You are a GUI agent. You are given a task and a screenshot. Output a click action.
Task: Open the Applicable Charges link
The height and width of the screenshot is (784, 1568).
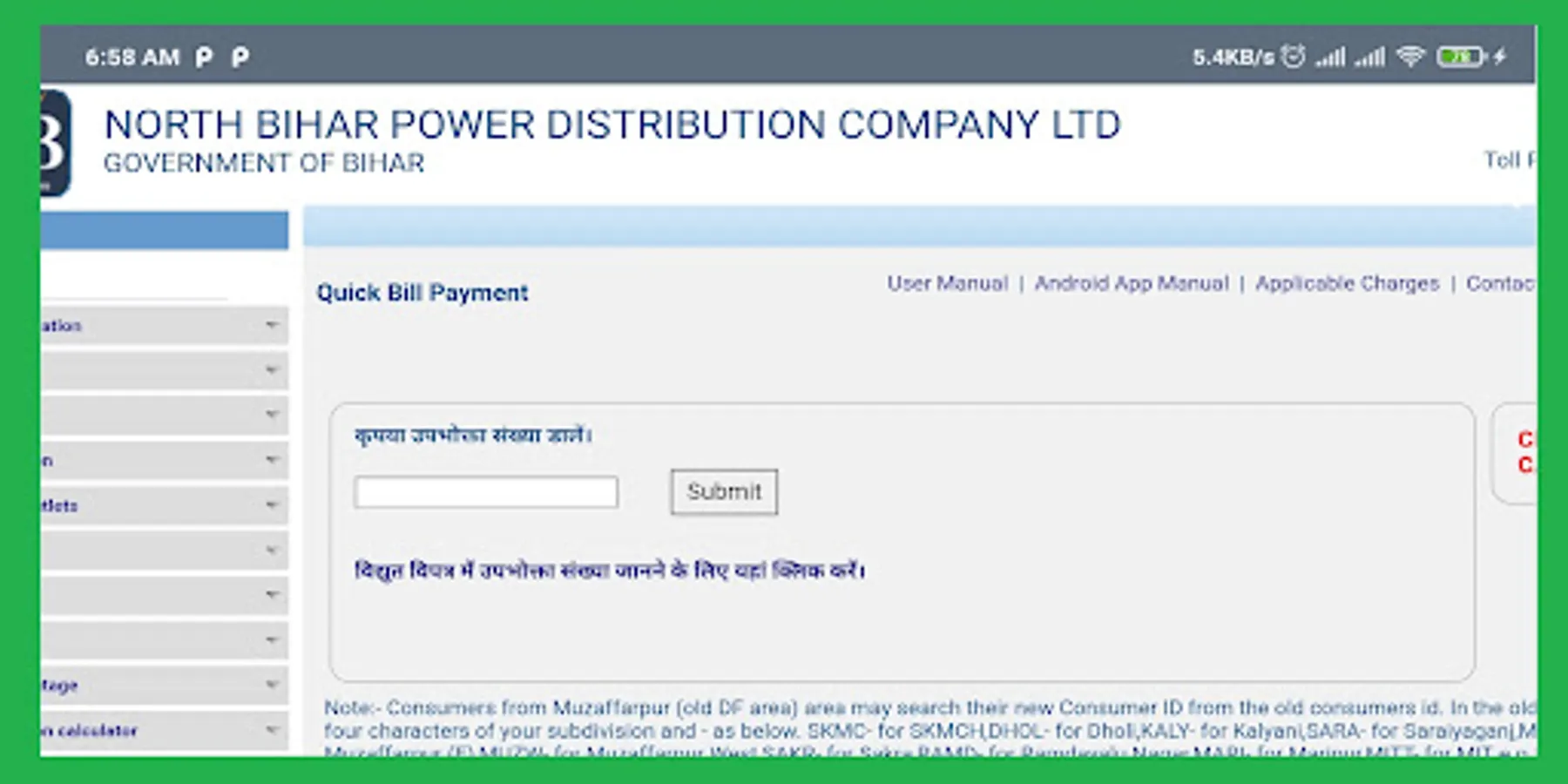[1347, 283]
